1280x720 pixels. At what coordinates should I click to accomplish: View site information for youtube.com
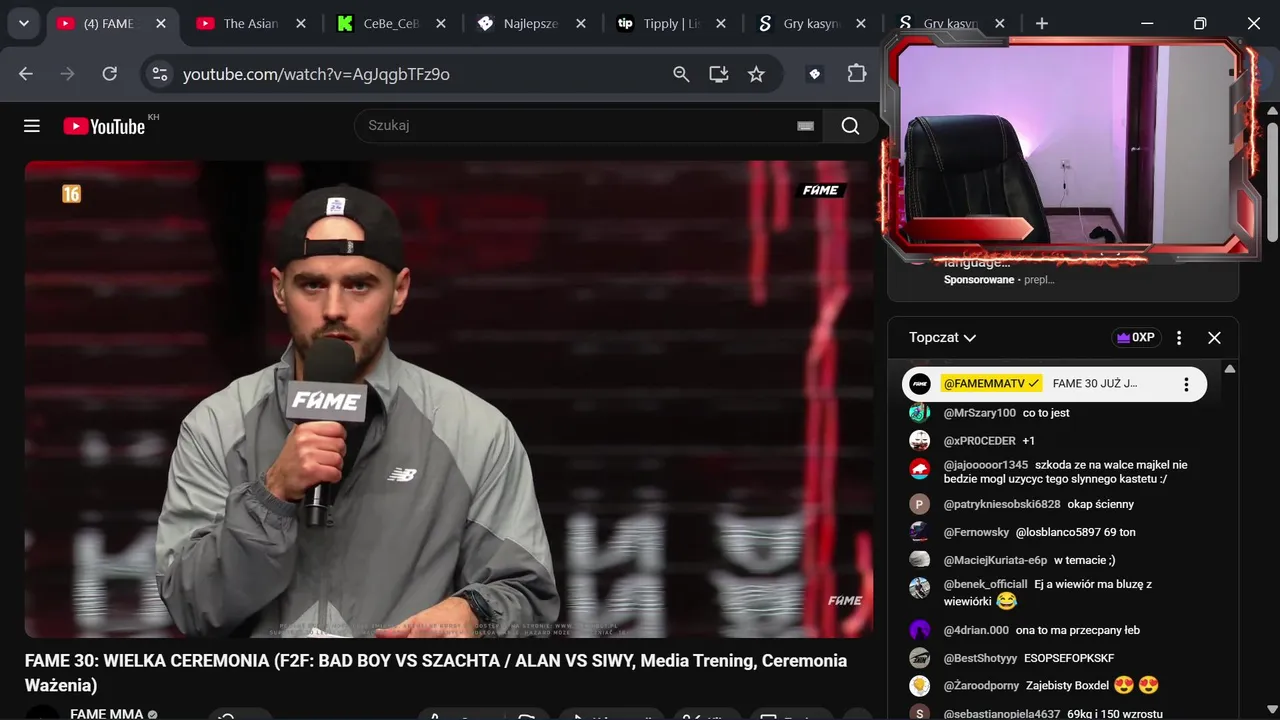click(159, 74)
